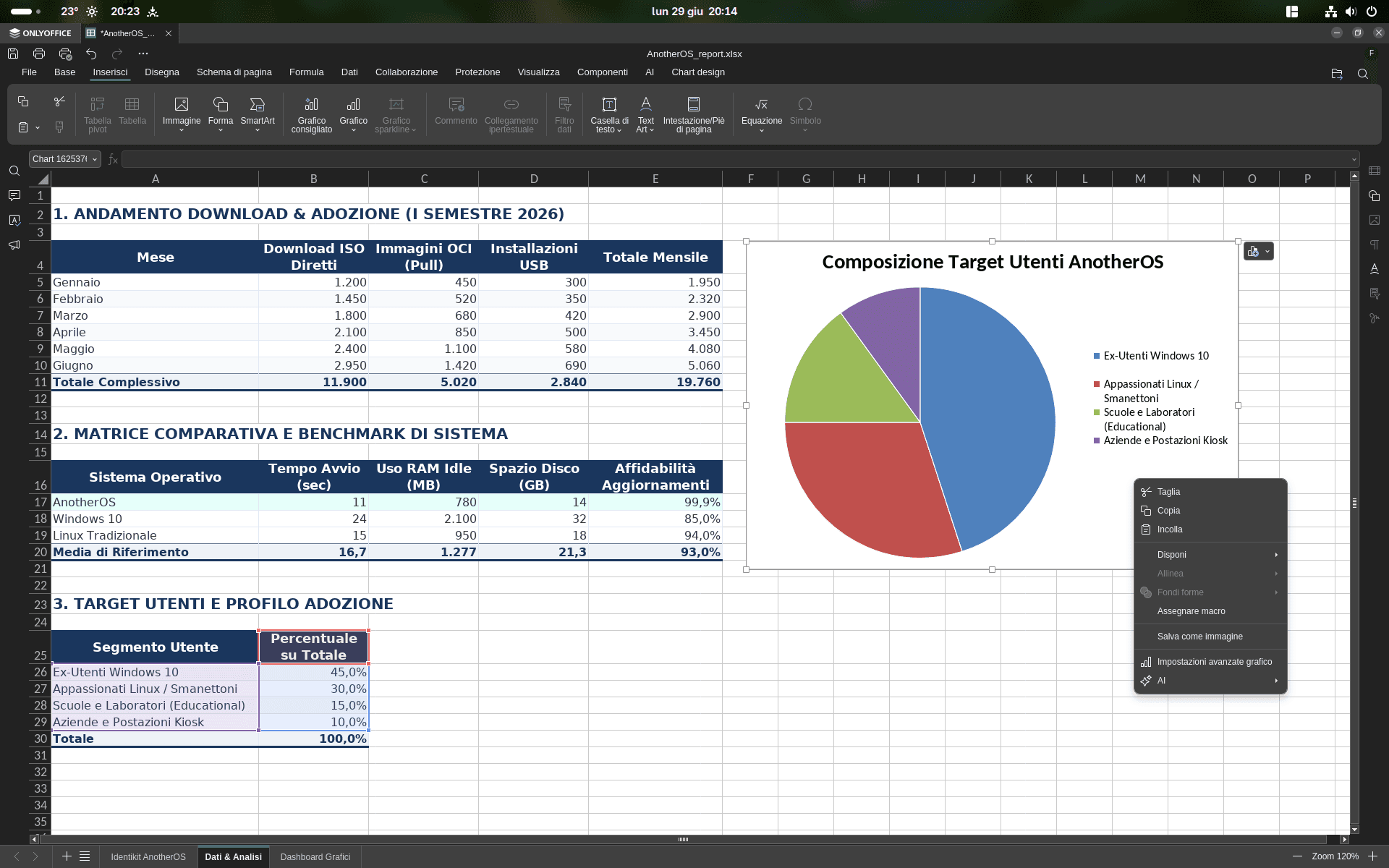Click the select all corner of the grid
The width and height of the screenshot is (1389, 868).
click(x=40, y=179)
